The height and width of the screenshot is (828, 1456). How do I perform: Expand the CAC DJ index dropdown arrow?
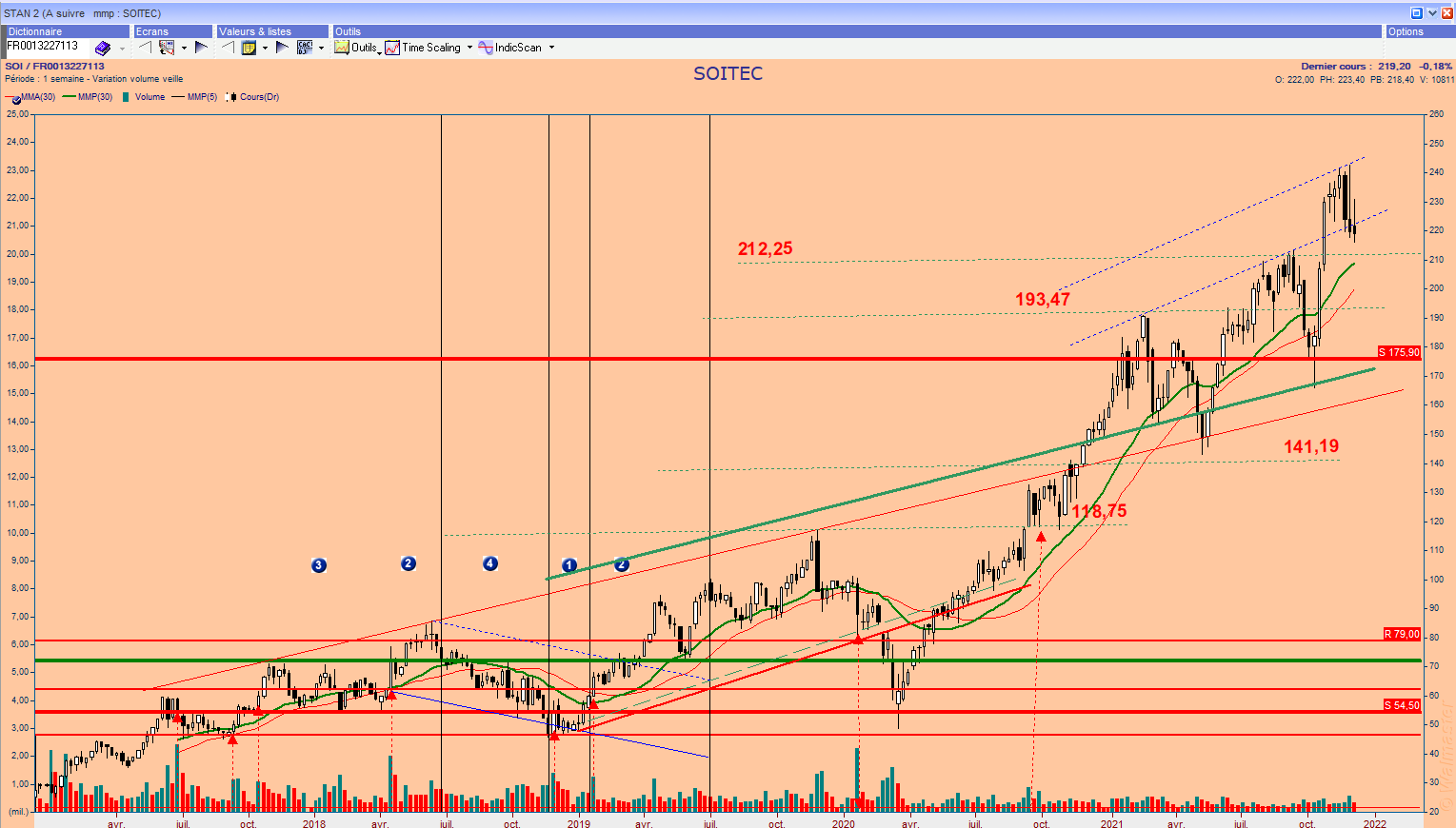click(x=321, y=49)
